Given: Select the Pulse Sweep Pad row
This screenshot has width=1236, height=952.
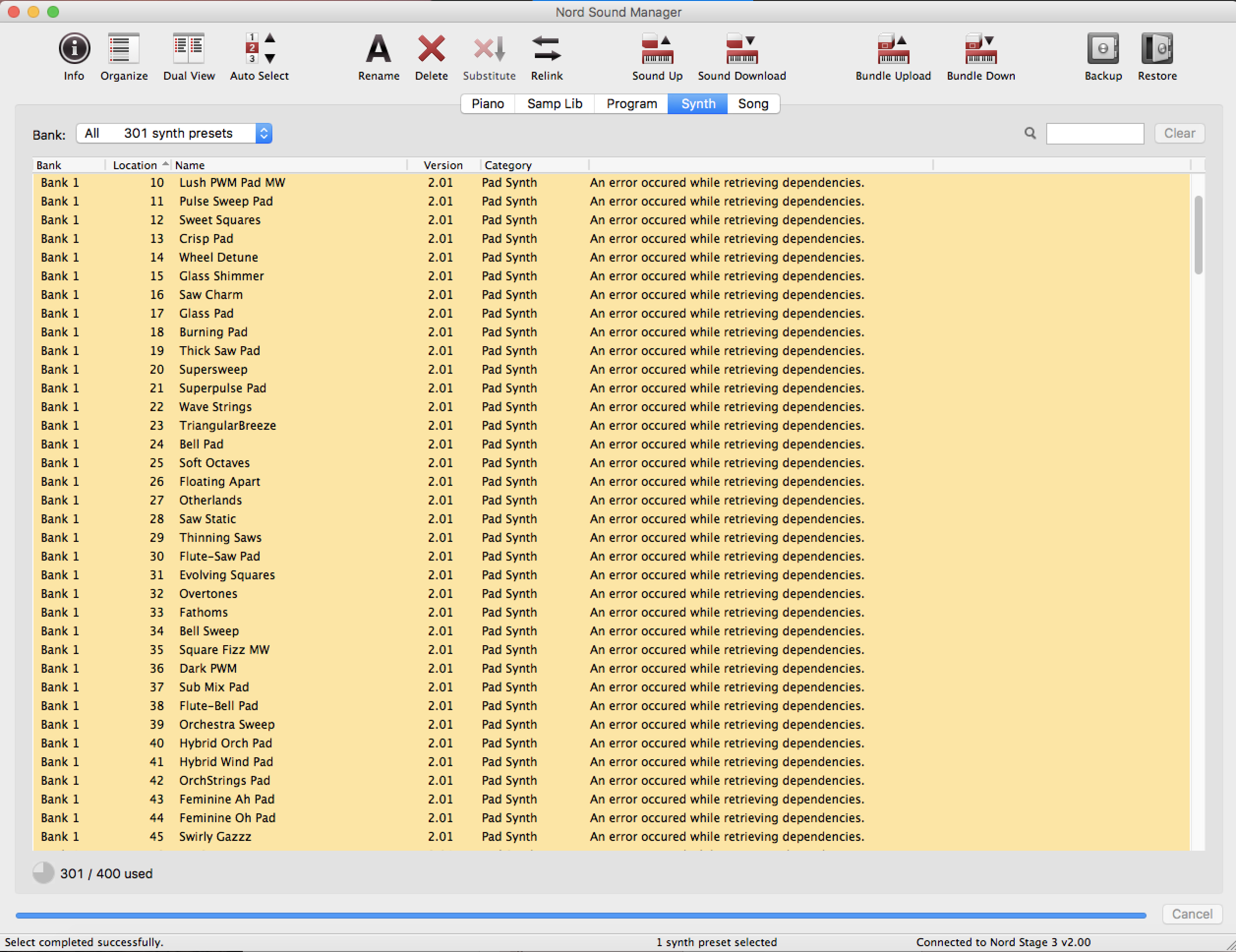Looking at the screenshot, I should (611, 201).
